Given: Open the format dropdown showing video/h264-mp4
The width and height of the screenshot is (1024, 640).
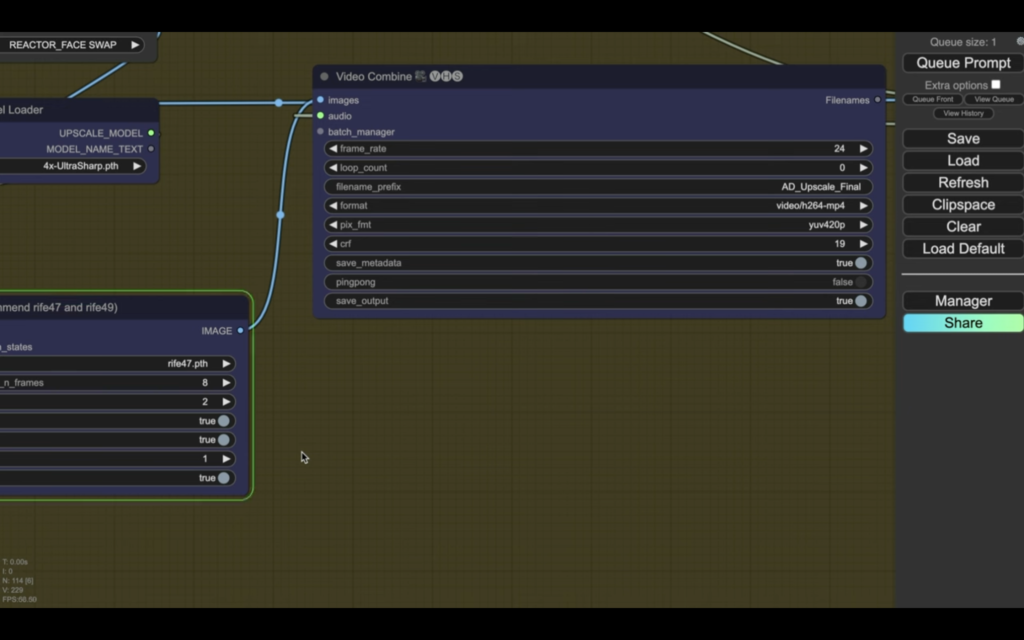Looking at the screenshot, I should pos(598,206).
